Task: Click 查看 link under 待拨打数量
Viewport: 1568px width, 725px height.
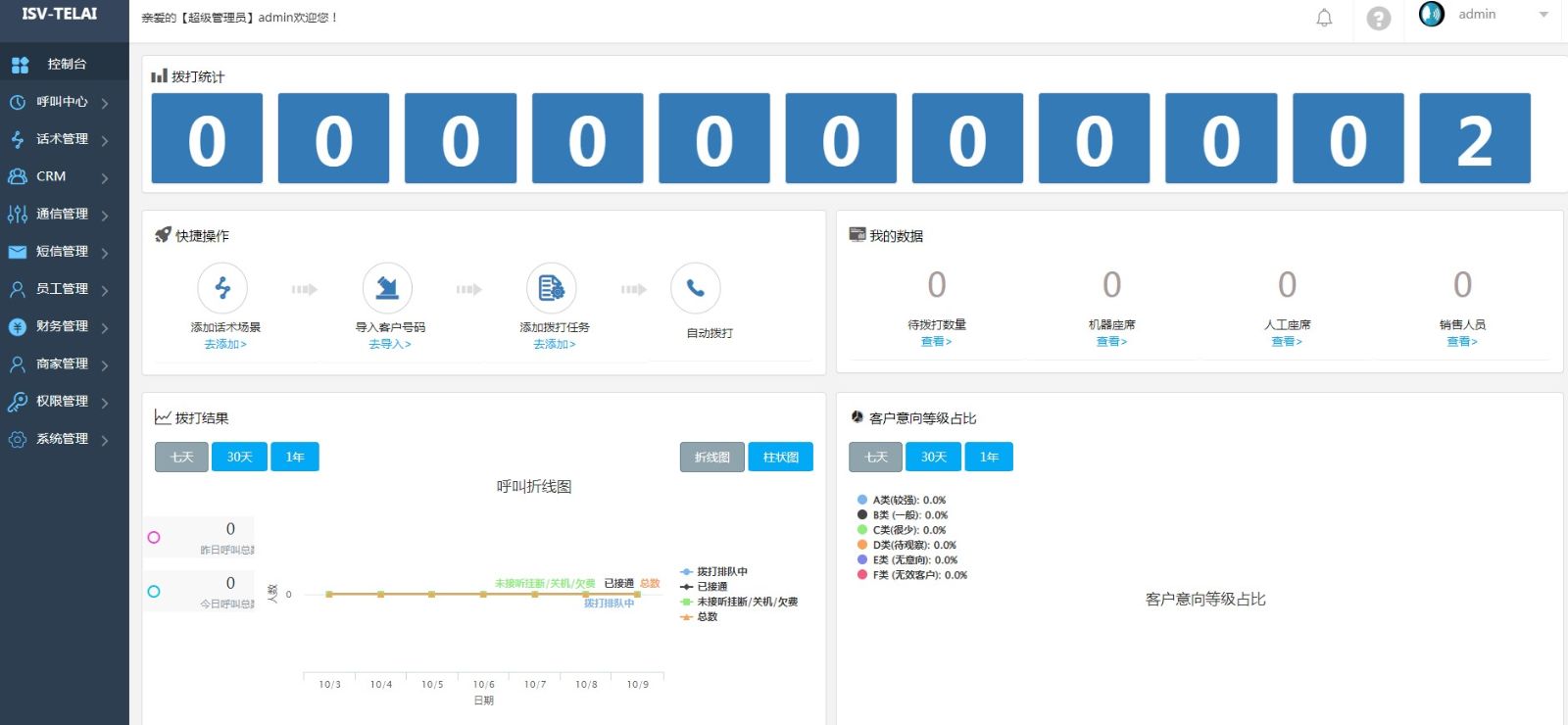Action: (936, 342)
